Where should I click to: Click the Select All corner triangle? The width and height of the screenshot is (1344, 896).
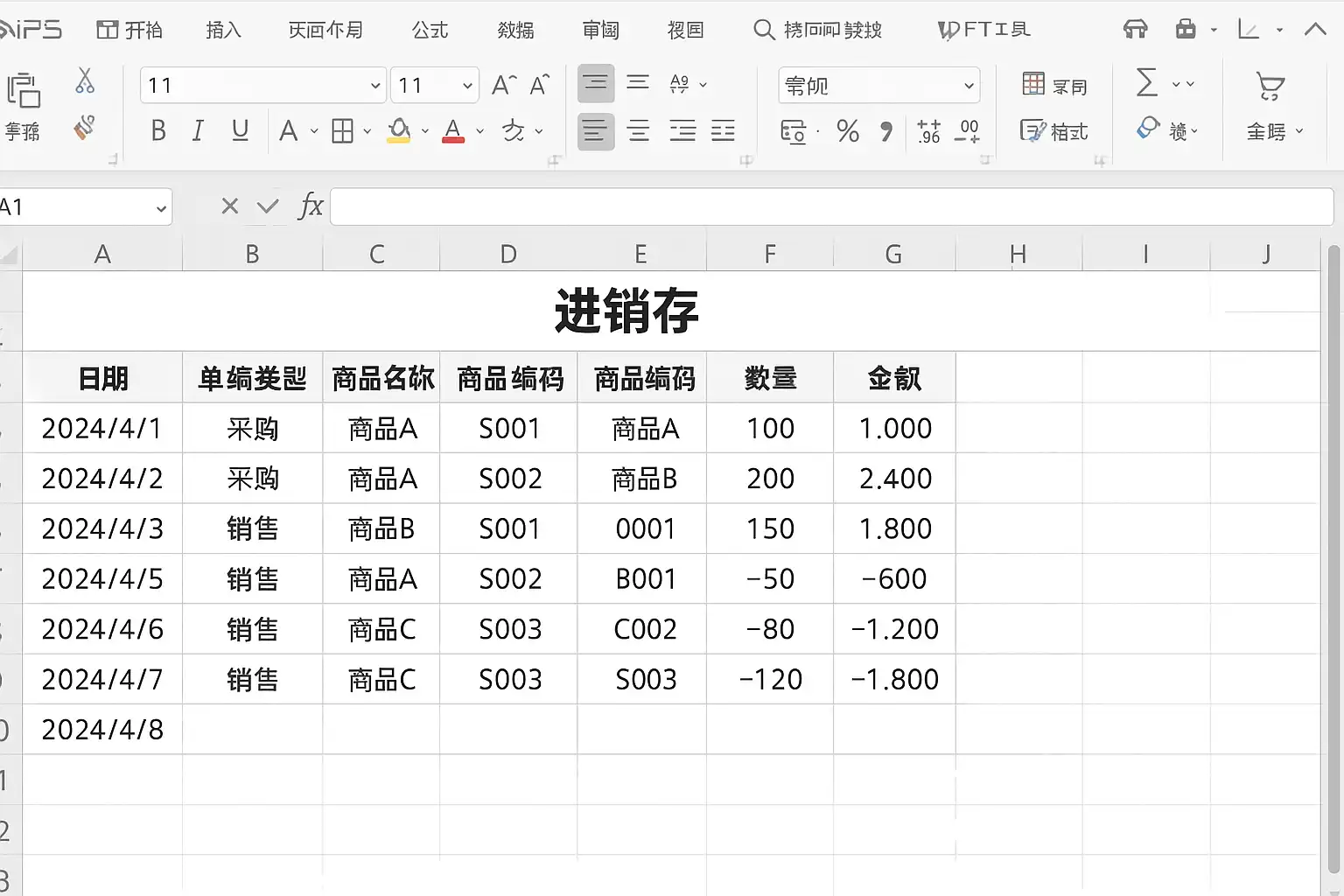[10, 255]
